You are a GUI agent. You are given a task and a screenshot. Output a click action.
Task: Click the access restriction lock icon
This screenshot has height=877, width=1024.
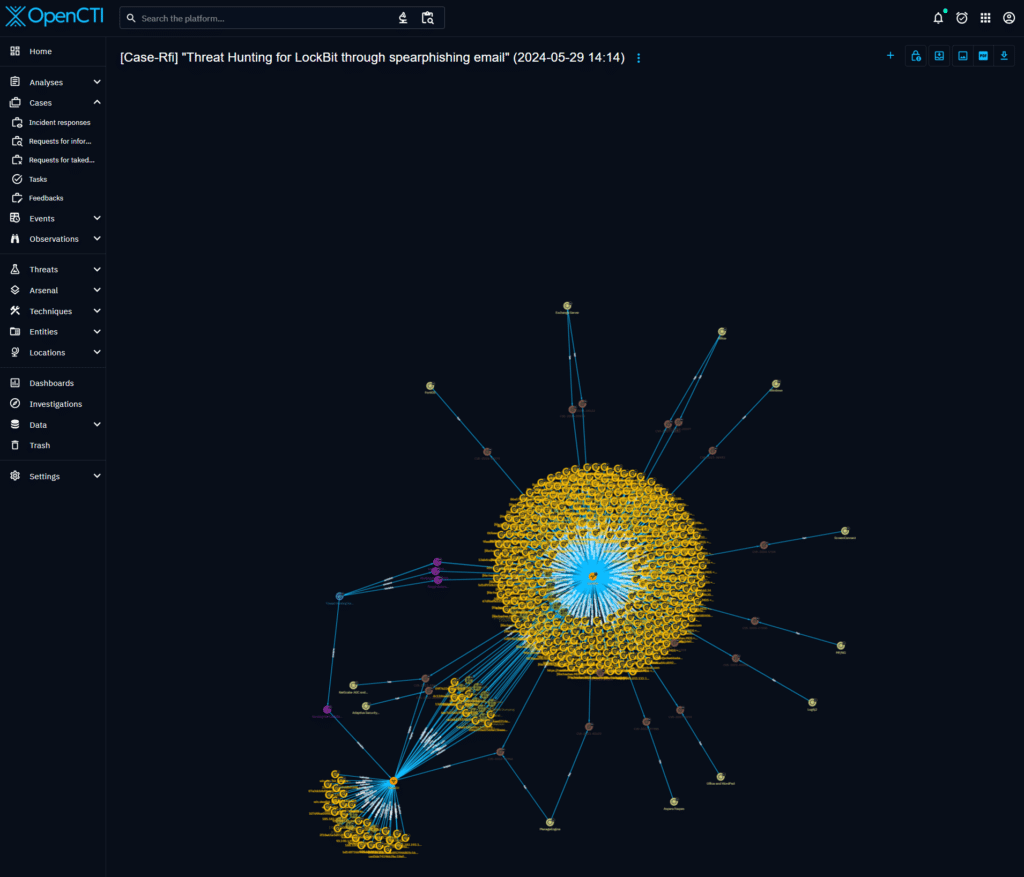click(x=916, y=55)
